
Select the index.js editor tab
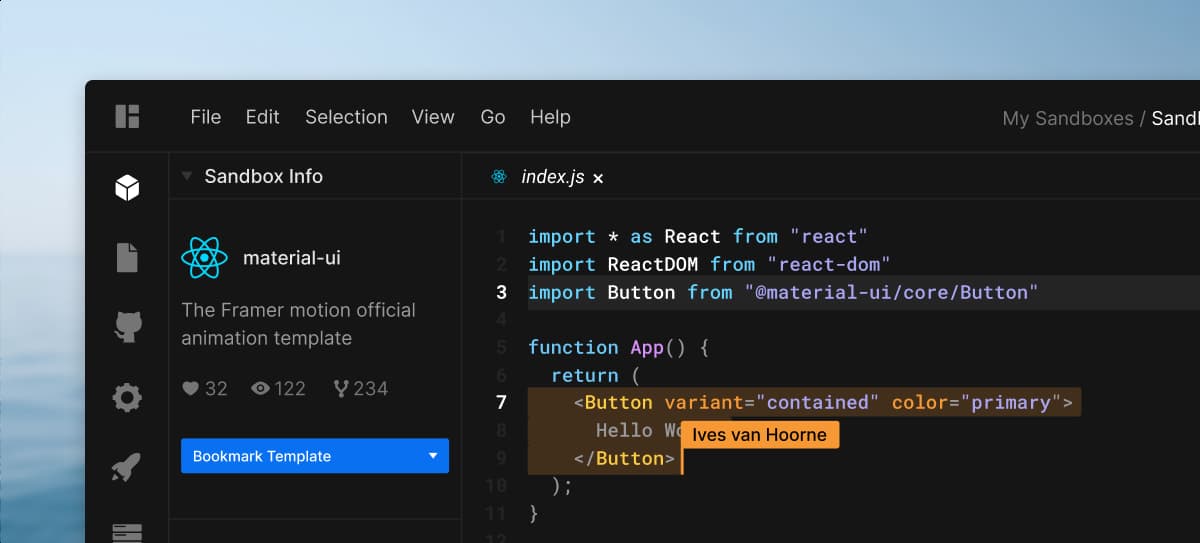(x=552, y=177)
